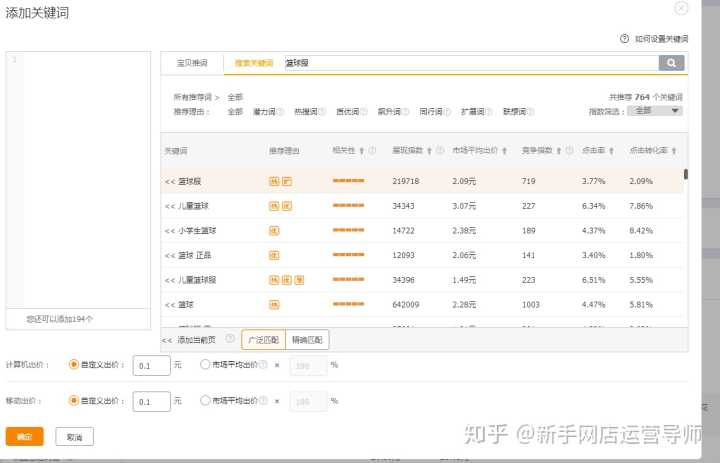Select 市场平均出价 radio for 计算机出价
Image resolution: width=720 pixels, height=463 pixels.
pos(206,365)
